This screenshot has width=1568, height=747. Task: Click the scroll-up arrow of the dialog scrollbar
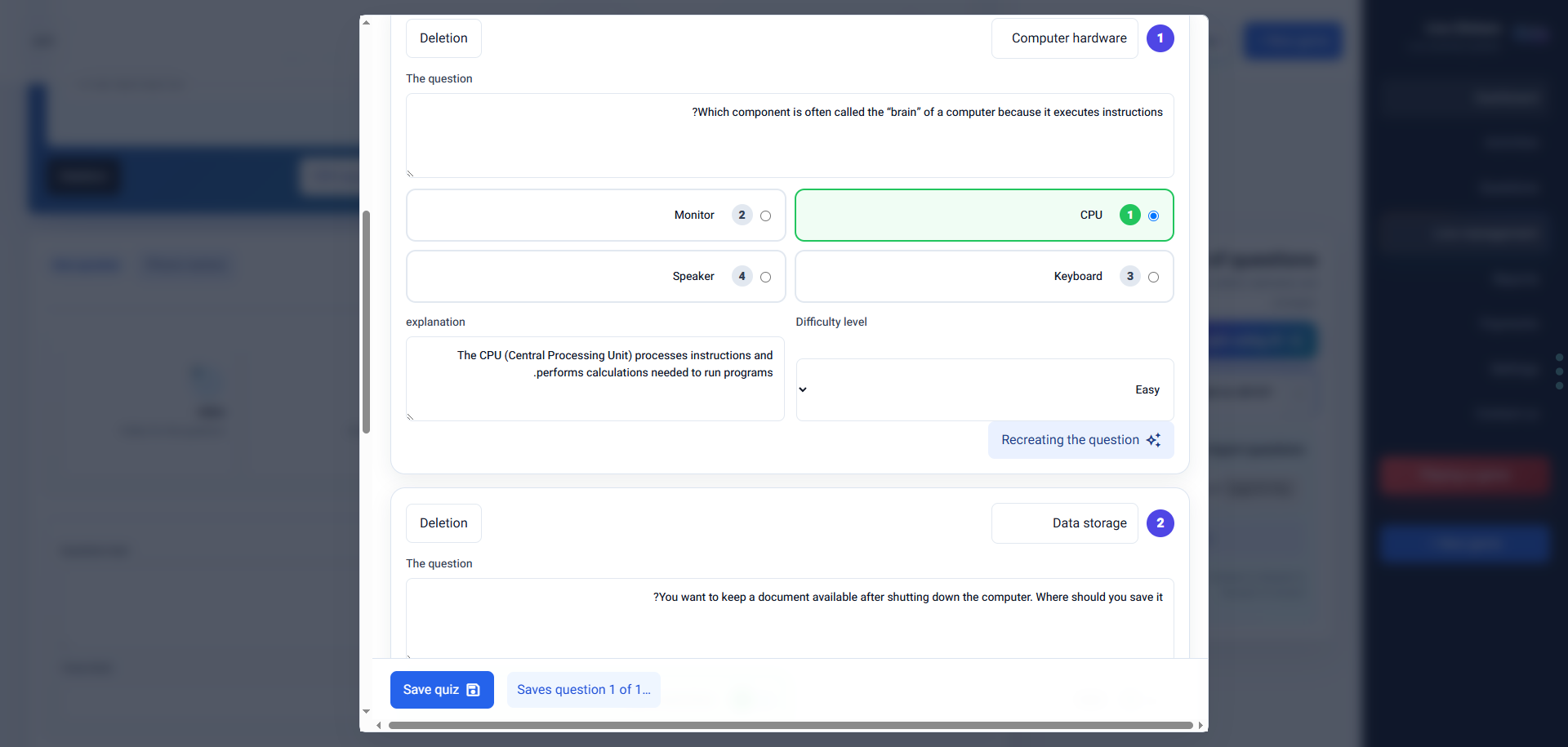click(x=366, y=23)
